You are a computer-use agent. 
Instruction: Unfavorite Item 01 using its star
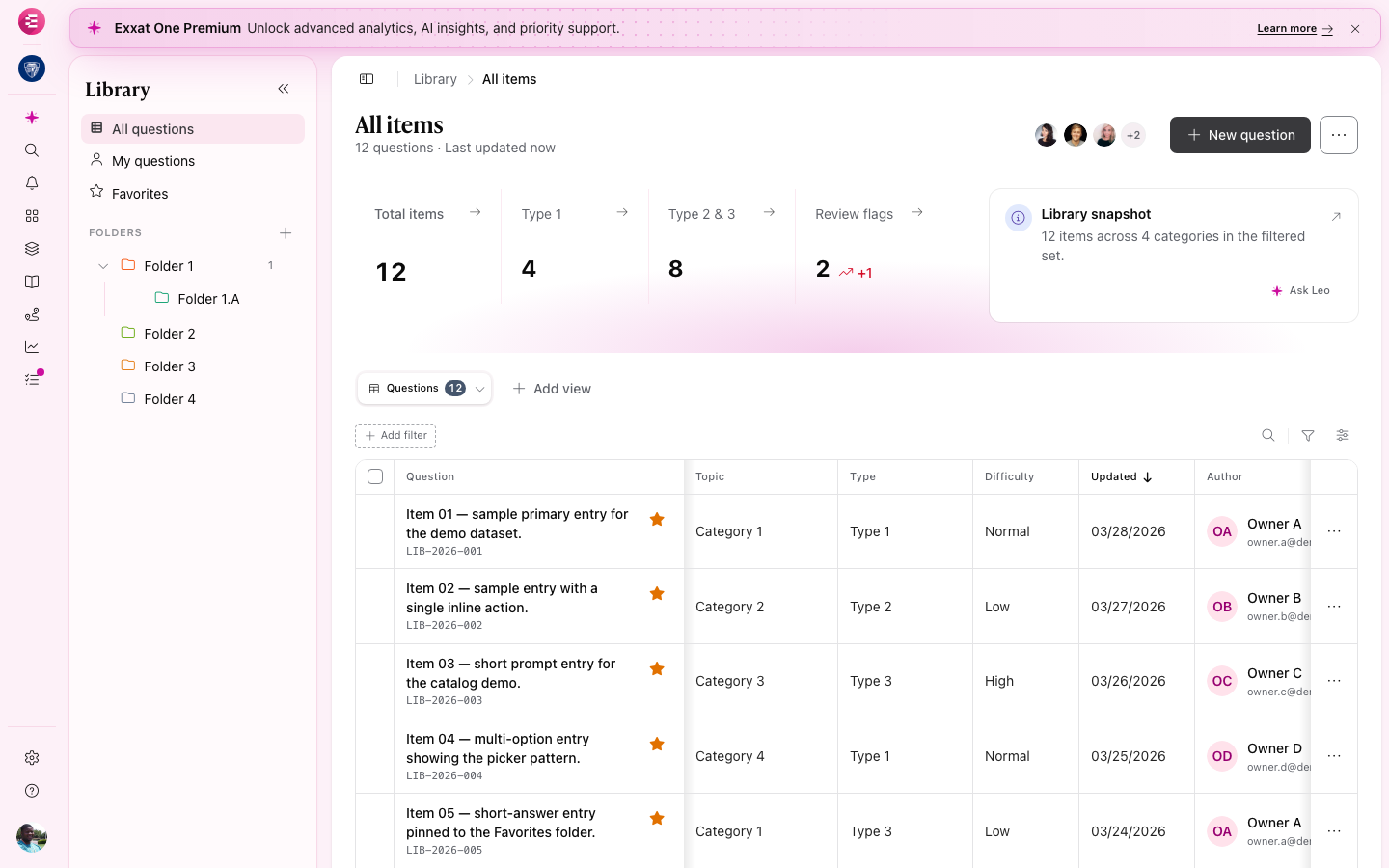[657, 520]
